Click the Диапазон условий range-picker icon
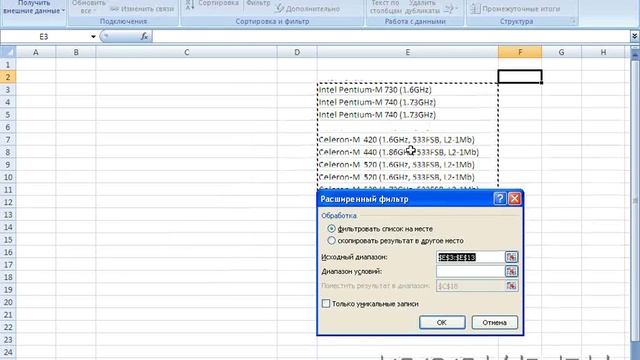Image resolution: width=640 pixels, height=360 pixels. pyautogui.click(x=511, y=271)
